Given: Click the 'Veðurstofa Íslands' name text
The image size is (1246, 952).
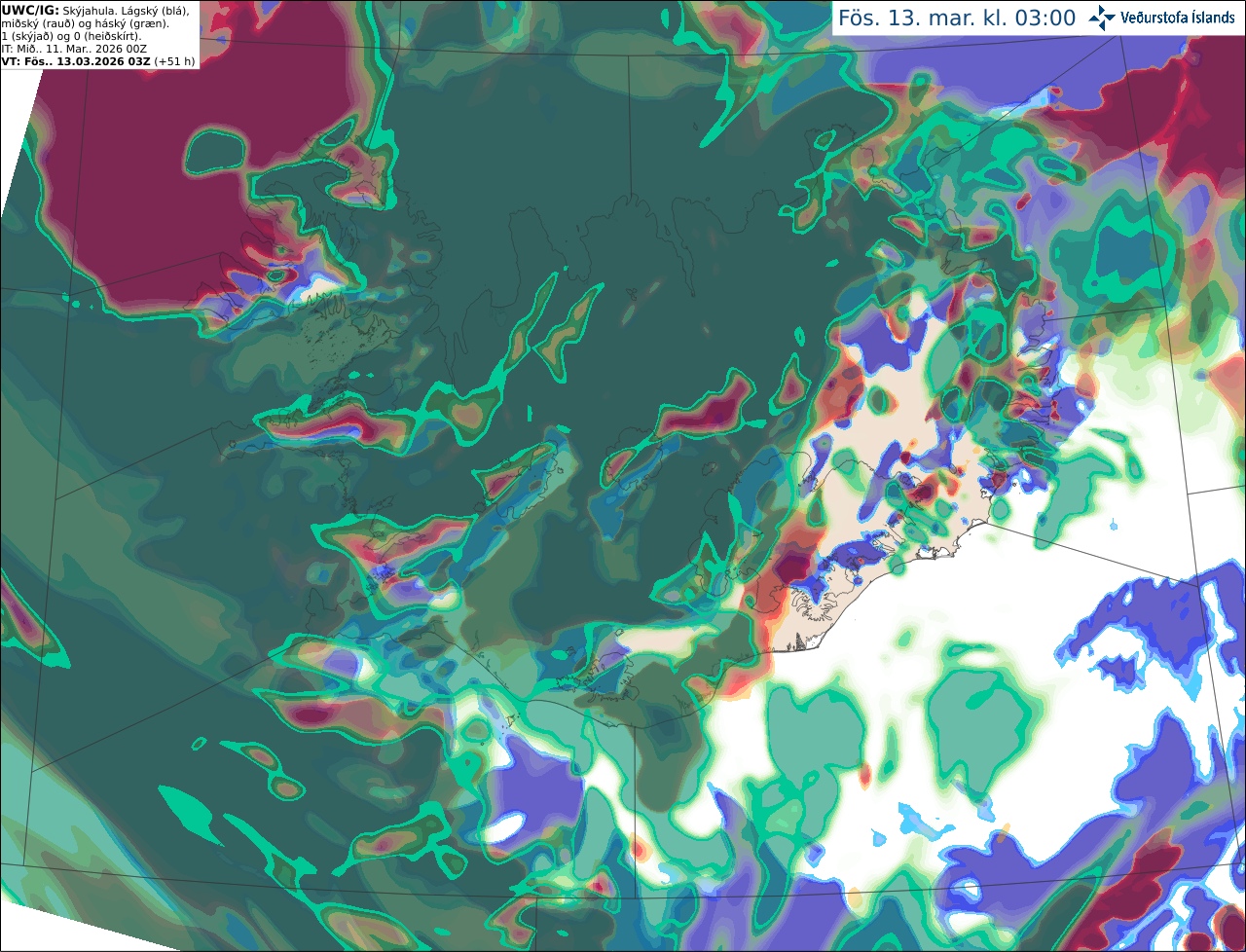Looking at the screenshot, I should (x=1178, y=18).
